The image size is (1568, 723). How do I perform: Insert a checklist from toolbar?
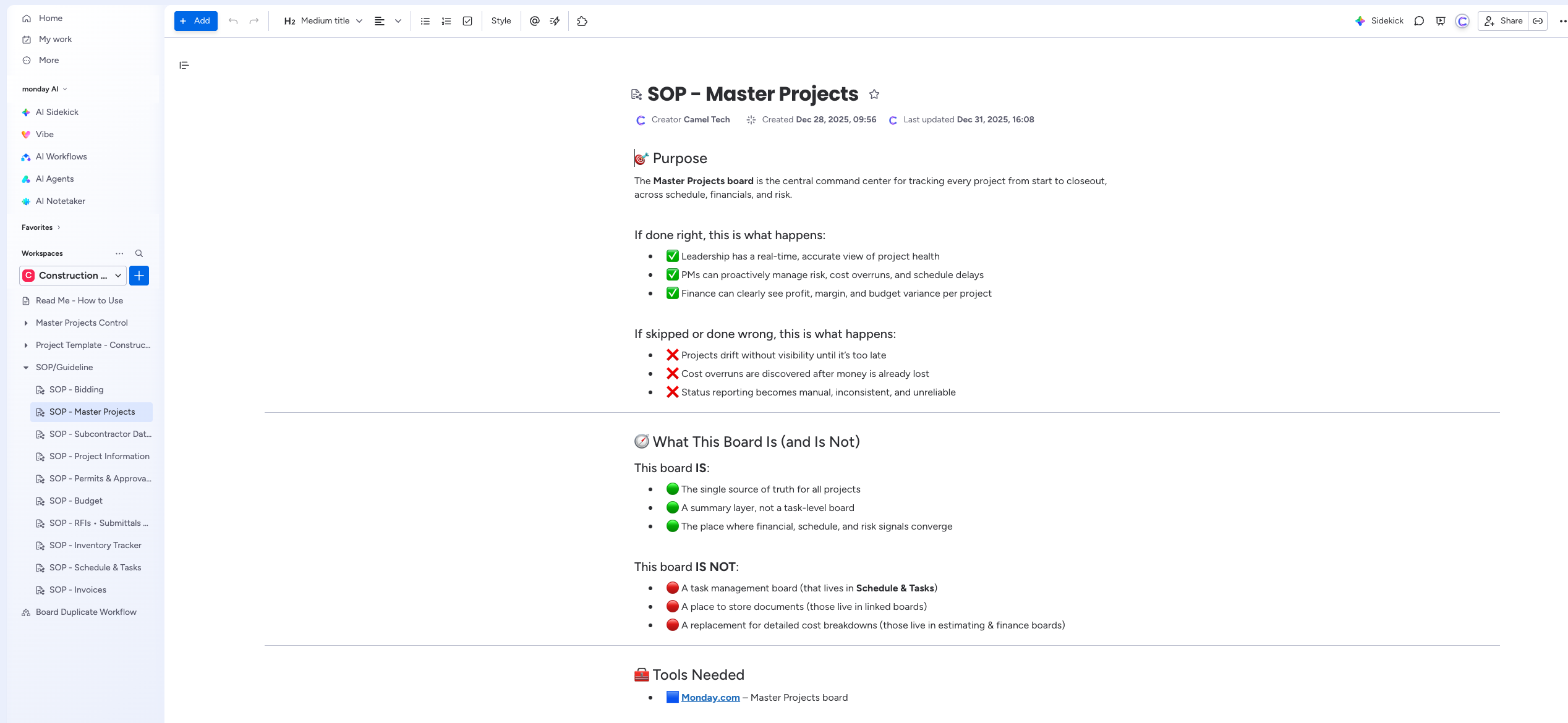(x=467, y=21)
